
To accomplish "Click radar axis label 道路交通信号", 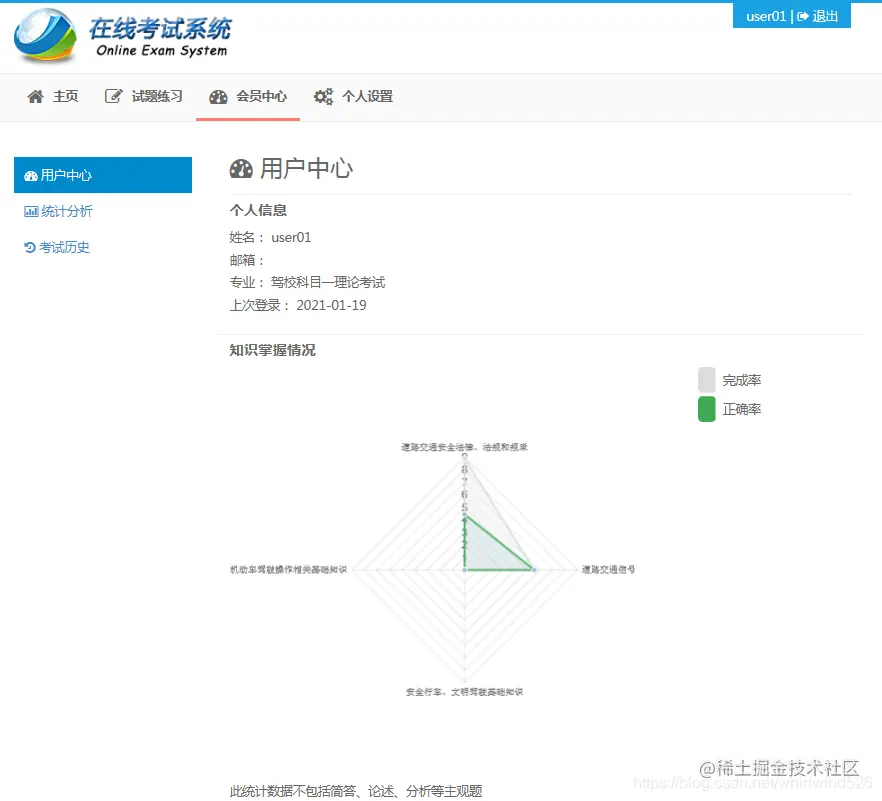I will tap(609, 570).
